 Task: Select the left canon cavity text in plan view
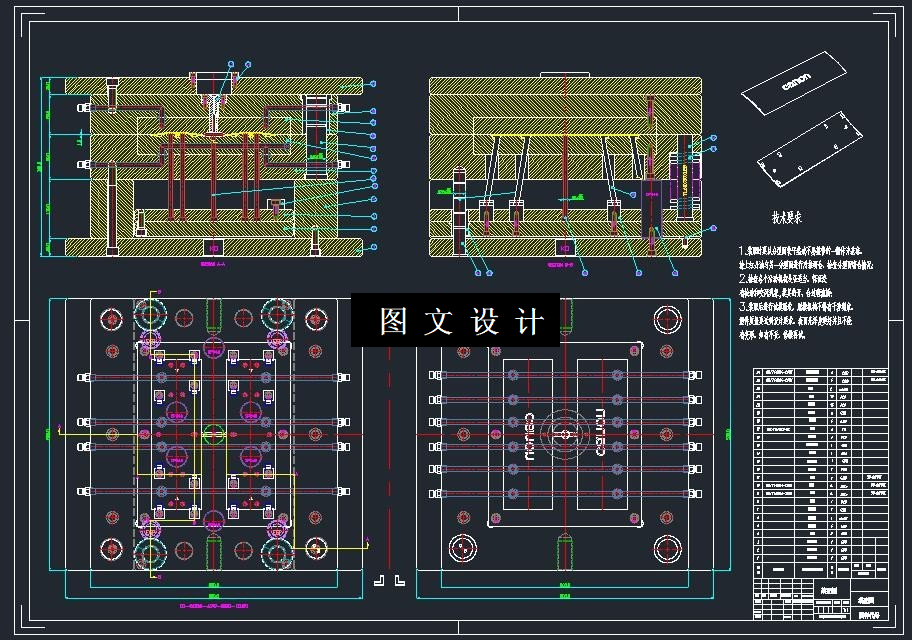coord(529,436)
